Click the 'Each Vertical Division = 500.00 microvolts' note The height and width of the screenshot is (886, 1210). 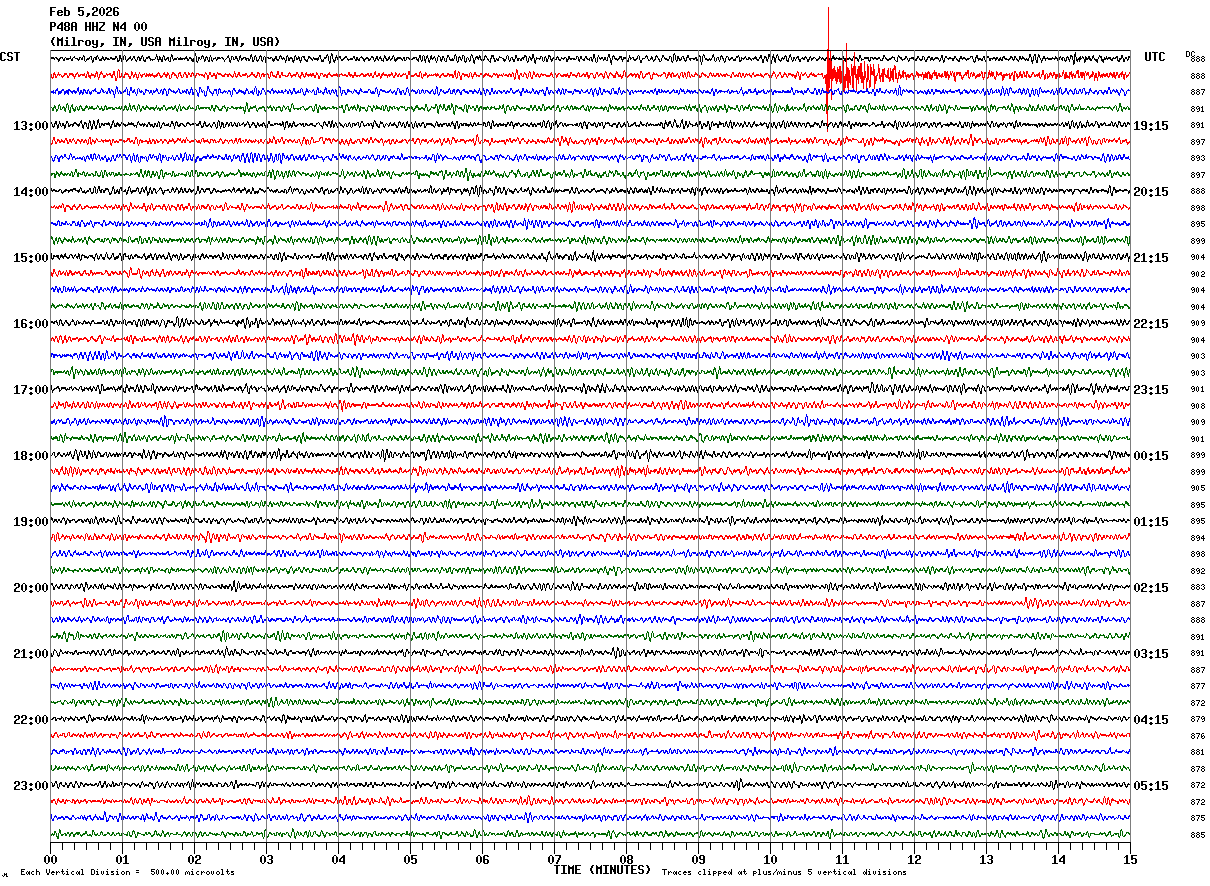pos(127,873)
